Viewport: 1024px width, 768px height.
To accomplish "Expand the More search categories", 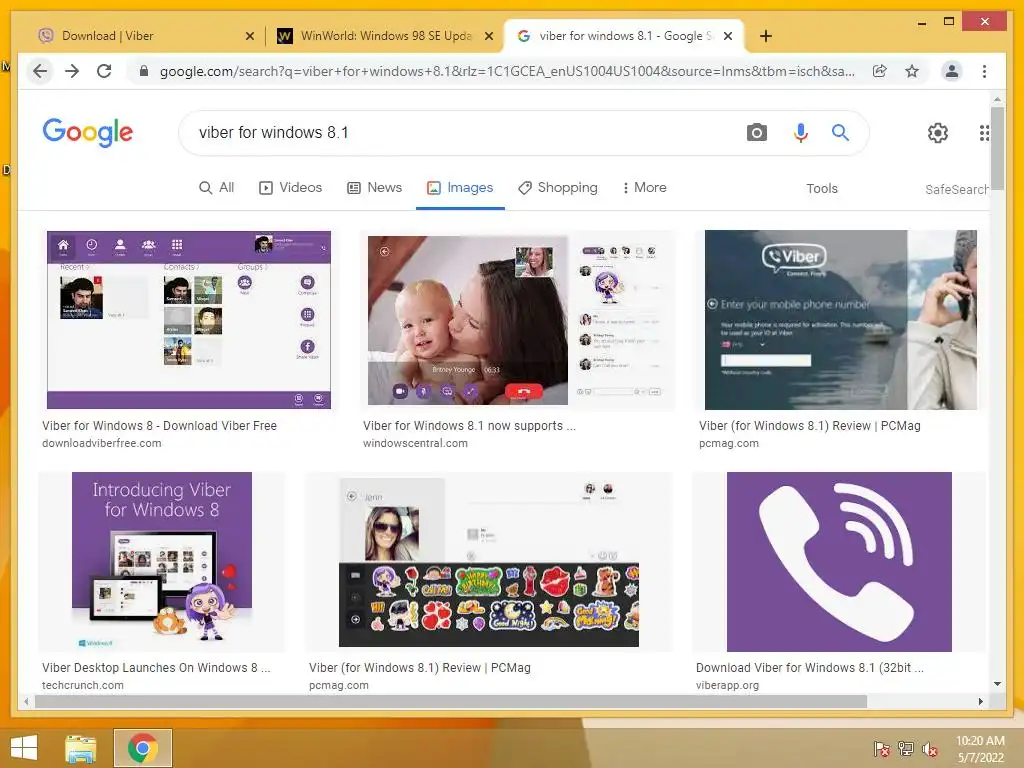I will (x=644, y=187).
